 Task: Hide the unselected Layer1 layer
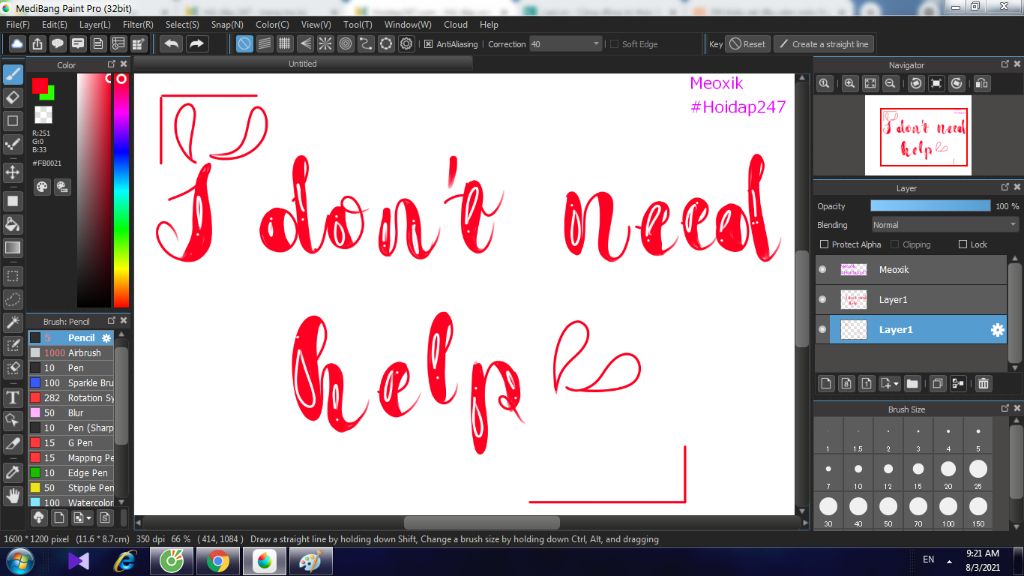click(x=822, y=300)
